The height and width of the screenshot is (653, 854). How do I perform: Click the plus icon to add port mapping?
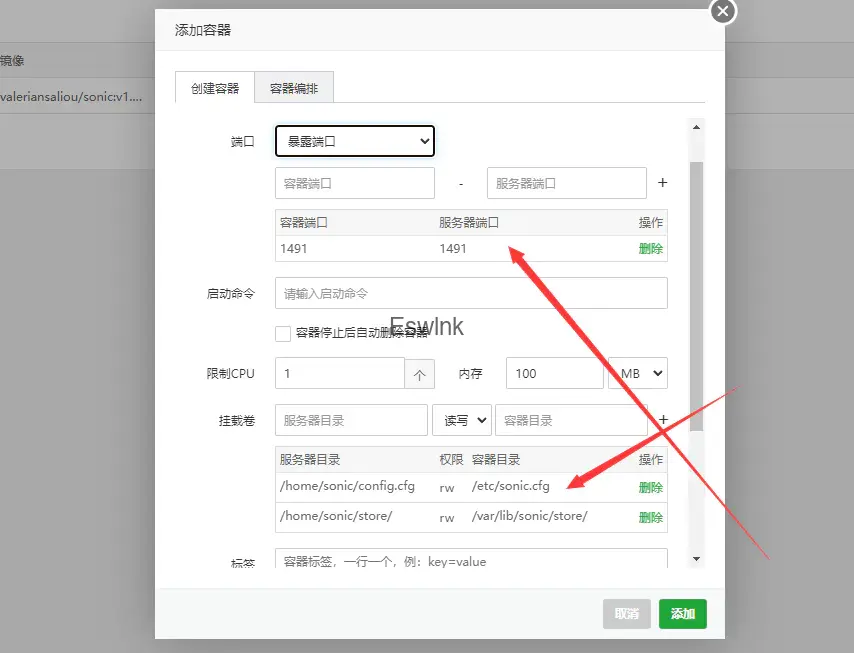pyautogui.click(x=662, y=183)
